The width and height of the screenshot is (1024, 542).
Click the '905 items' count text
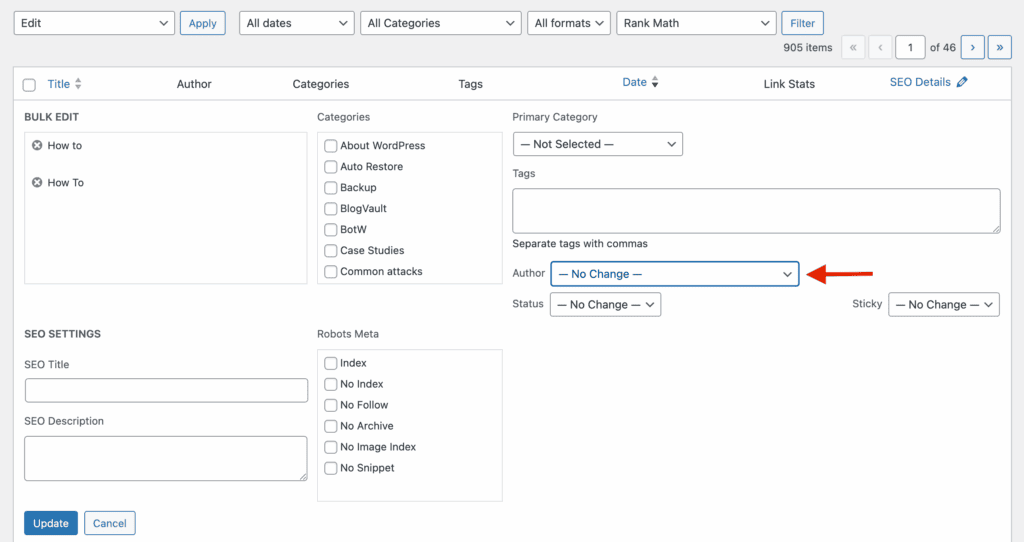click(808, 48)
